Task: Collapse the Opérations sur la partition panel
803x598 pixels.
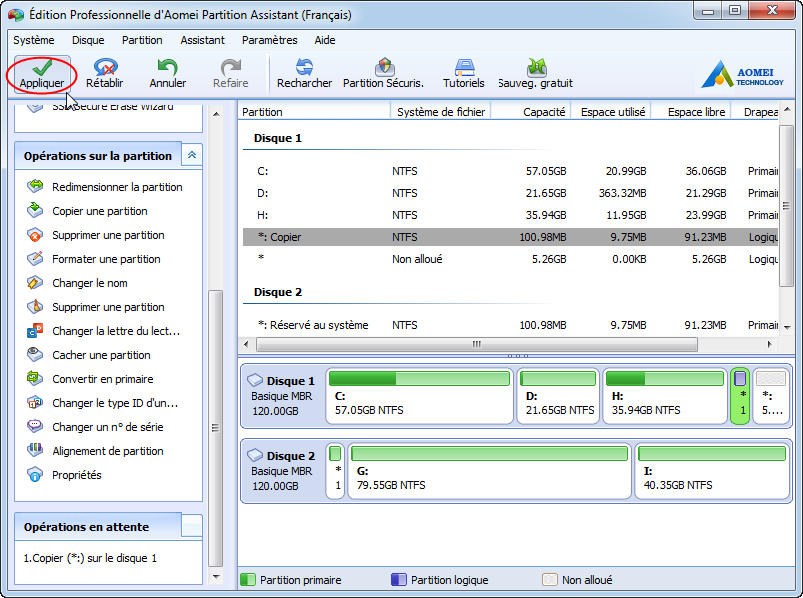Action: (192, 155)
